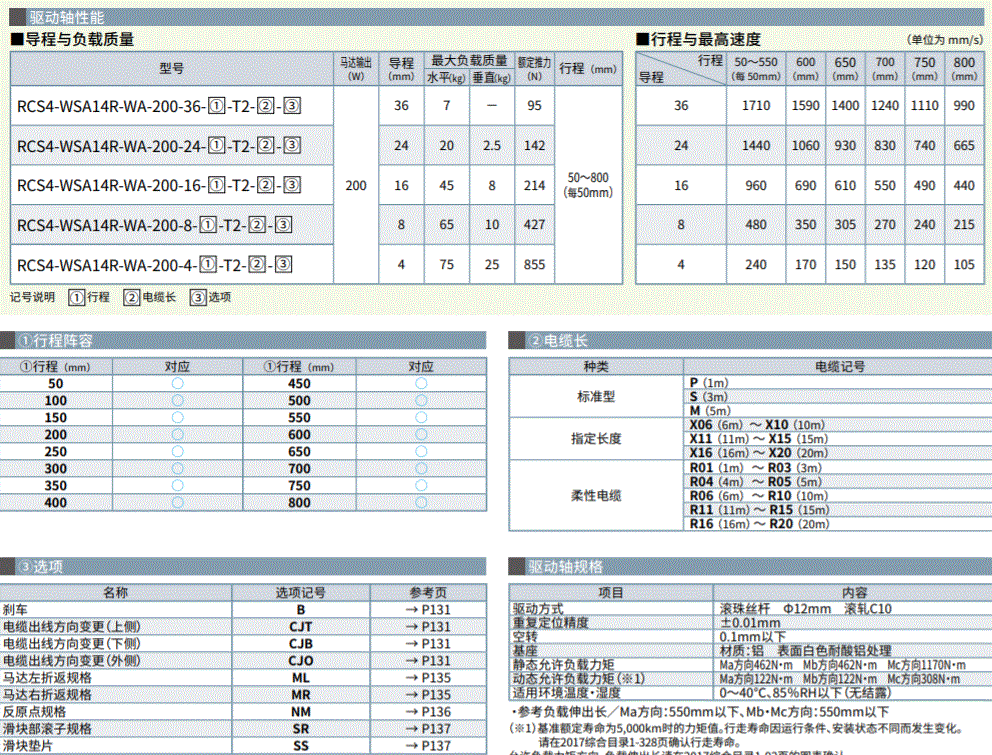Image resolution: width=992 pixels, height=755 pixels.
Task: Click the circle mark beside stroke 100
Action: tap(178, 401)
